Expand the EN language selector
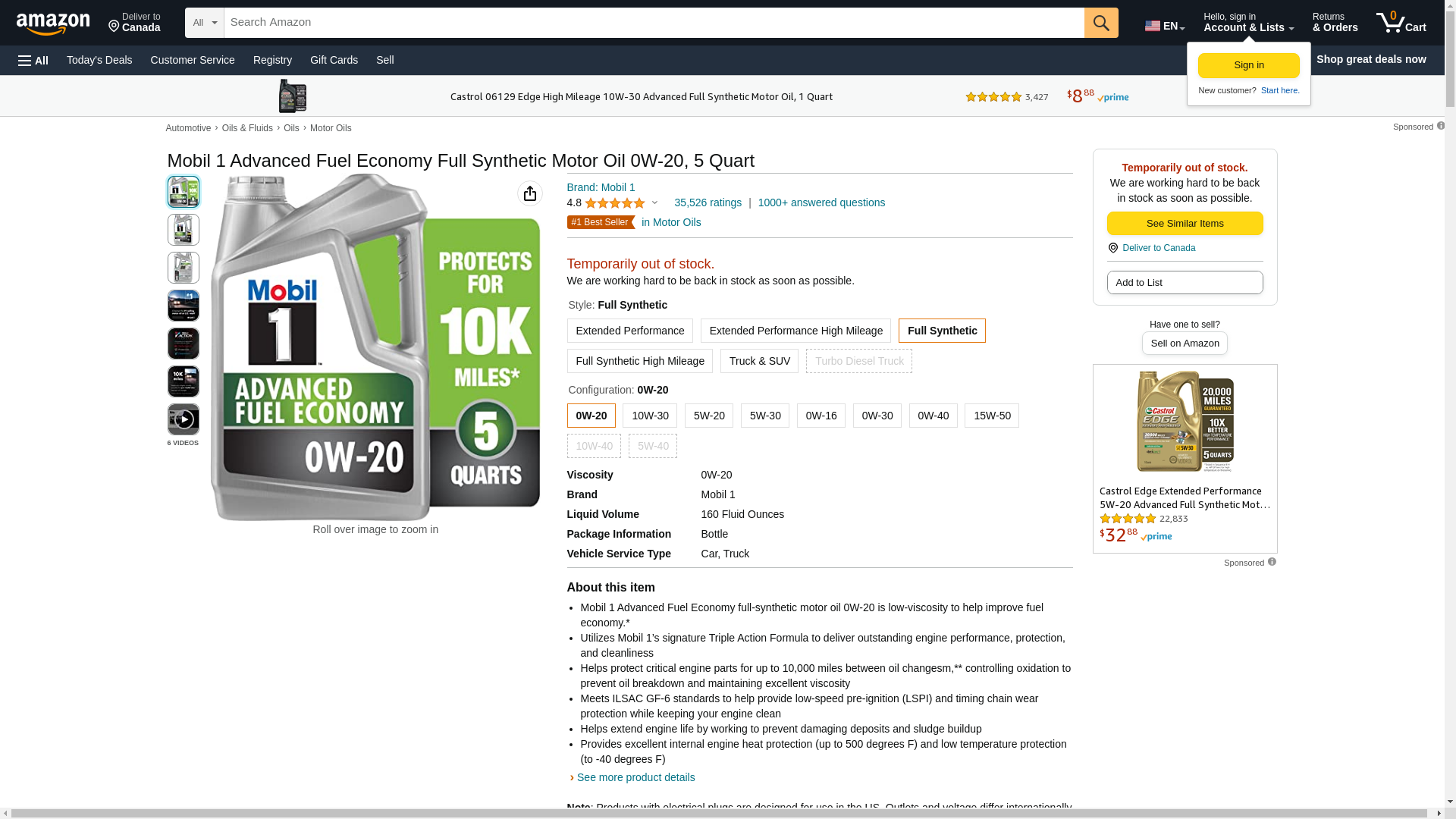Image resolution: width=1456 pixels, height=819 pixels. click(1164, 26)
